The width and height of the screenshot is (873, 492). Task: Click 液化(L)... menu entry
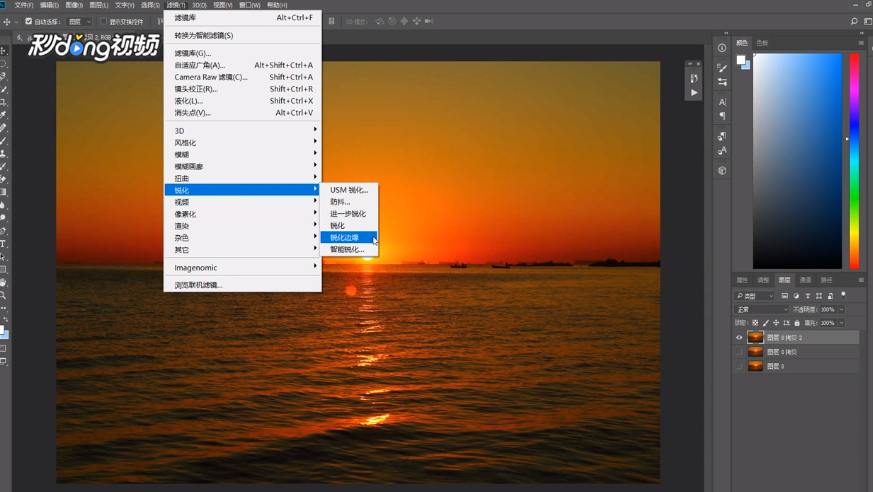pos(243,101)
